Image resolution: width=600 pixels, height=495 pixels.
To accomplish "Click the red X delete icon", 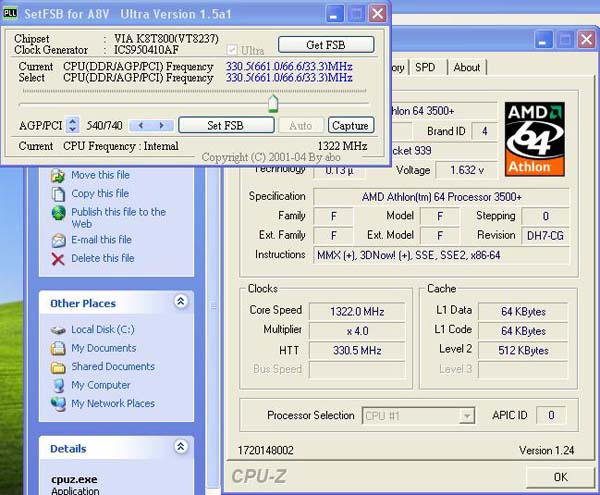I will [58, 259].
